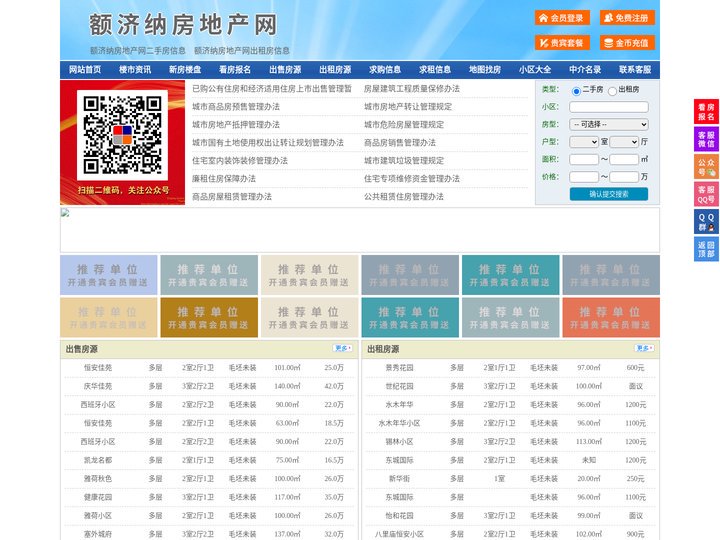Open 健康花园 sale listing
Viewport: 720px width, 540px height.
98,497
